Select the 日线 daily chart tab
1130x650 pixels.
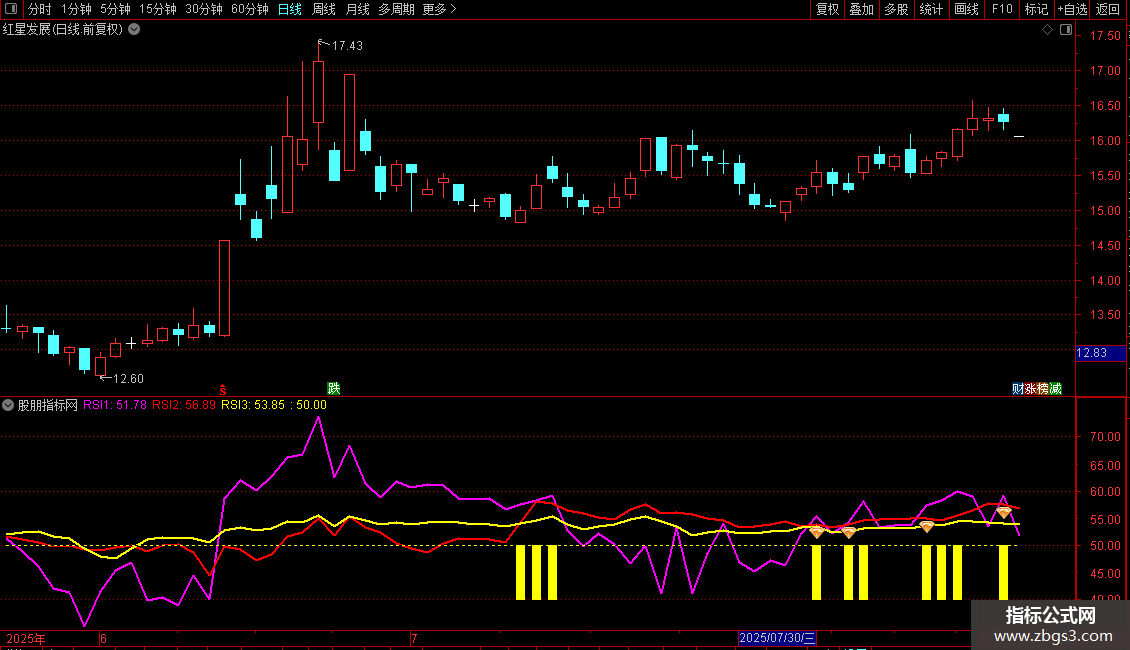point(290,9)
